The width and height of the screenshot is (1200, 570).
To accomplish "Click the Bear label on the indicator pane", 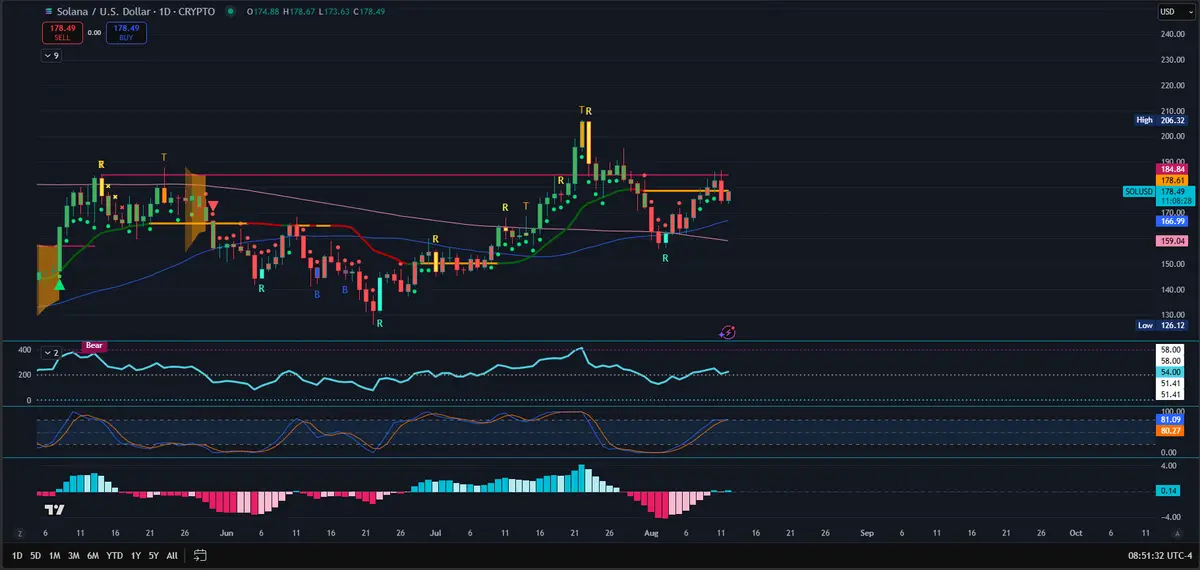I will tap(94, 345).
